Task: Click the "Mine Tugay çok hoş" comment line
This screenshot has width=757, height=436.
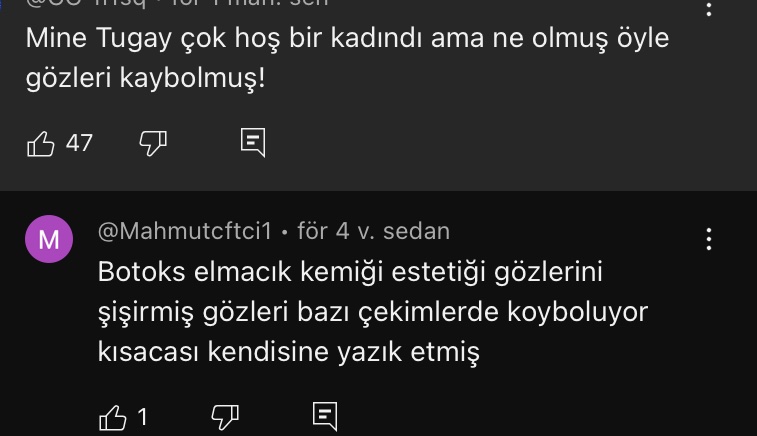Action: tap(346, 39)
